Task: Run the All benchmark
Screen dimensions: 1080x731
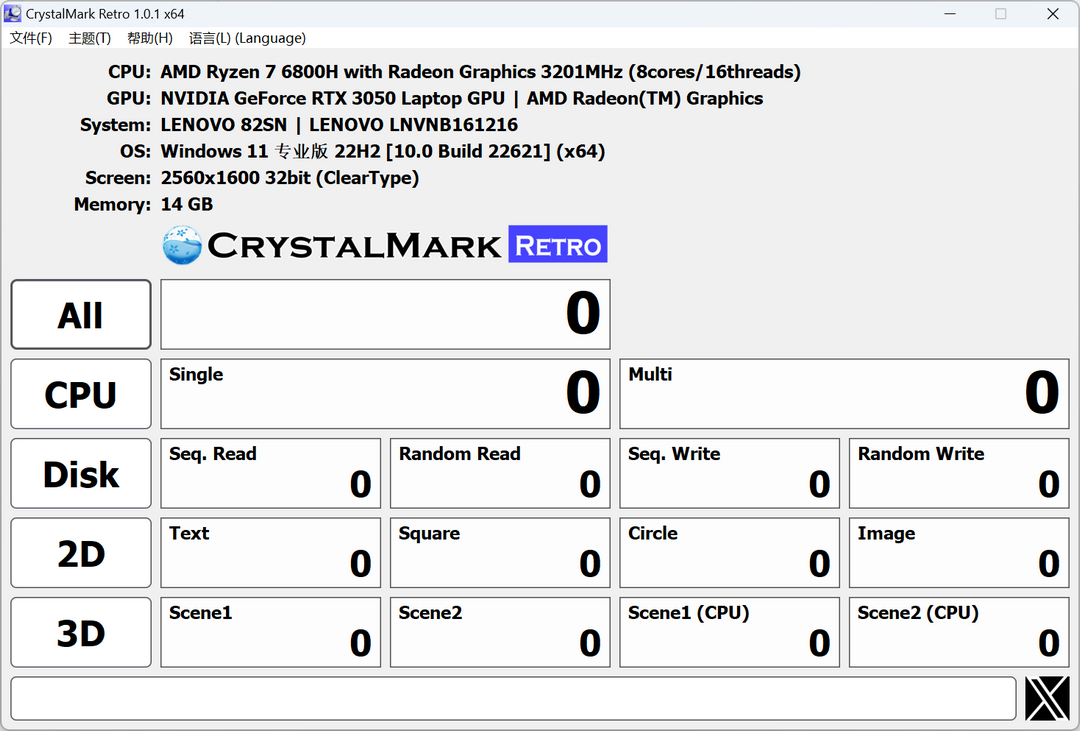Action: [80, 314]
